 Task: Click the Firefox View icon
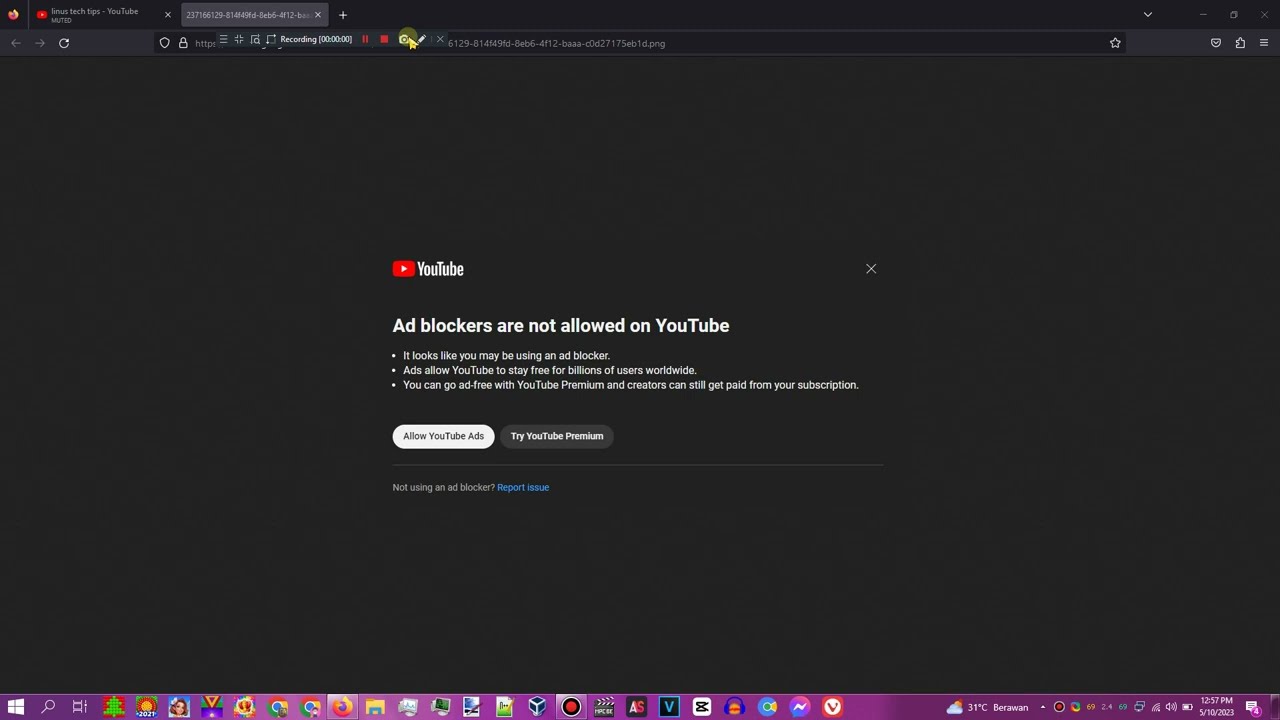click(13, 15)
